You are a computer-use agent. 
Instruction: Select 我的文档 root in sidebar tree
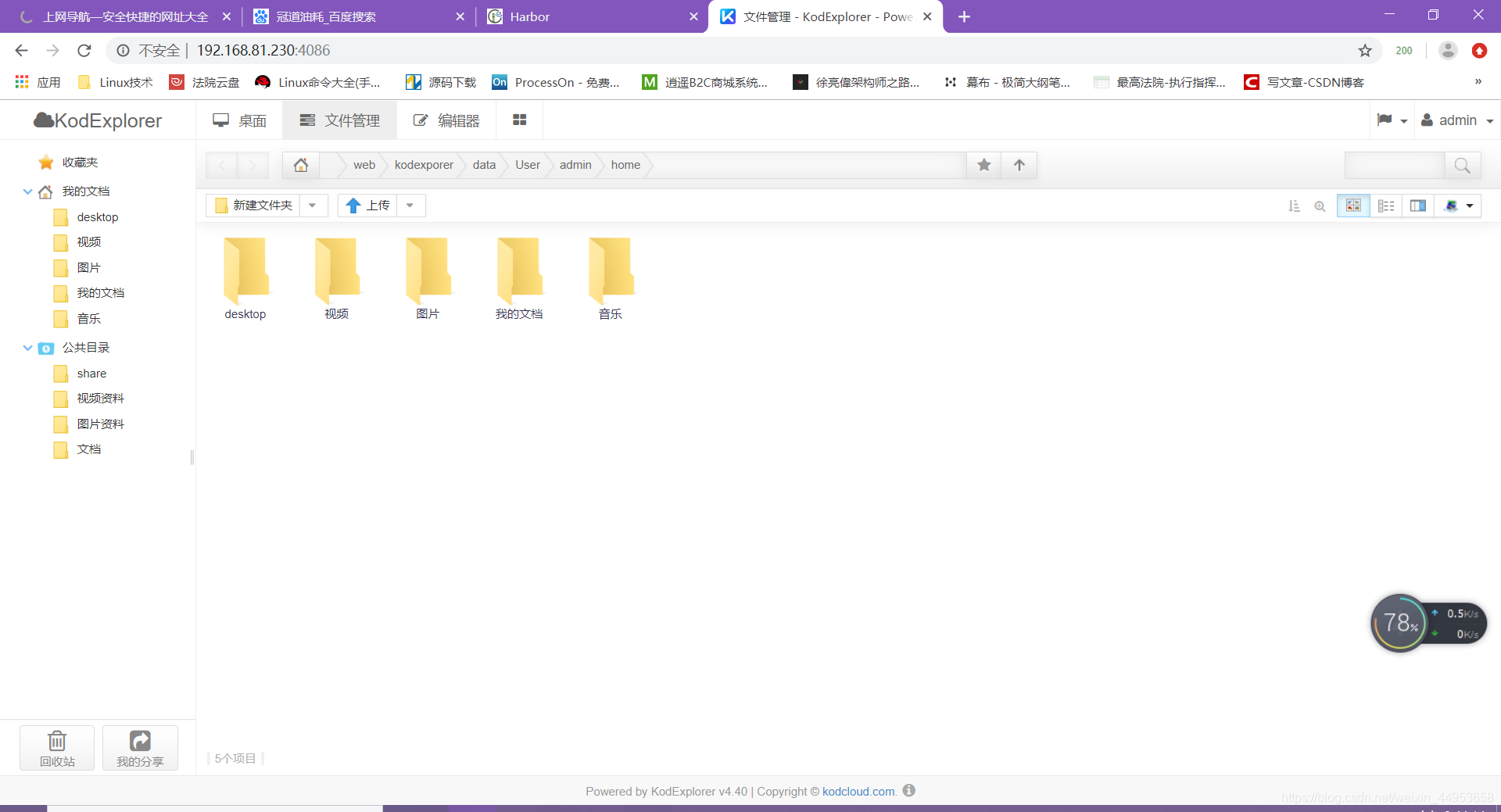75,191
